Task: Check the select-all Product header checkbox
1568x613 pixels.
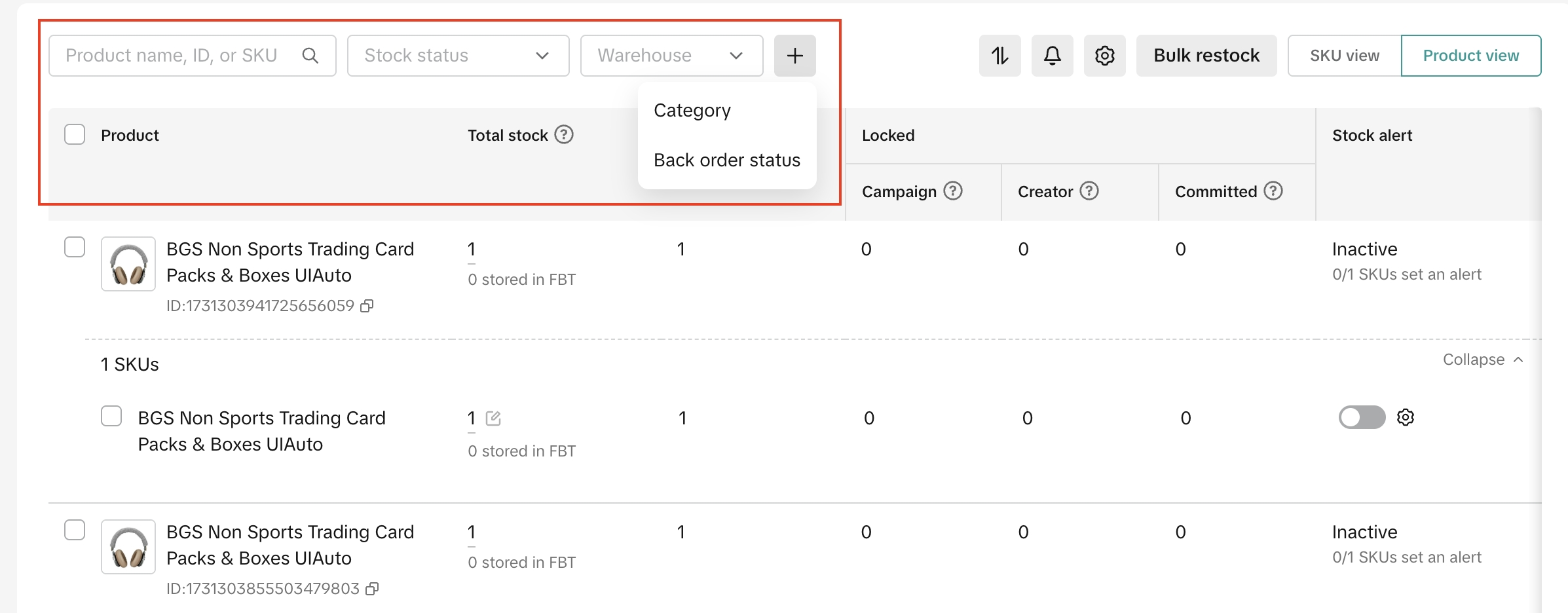Action: [x=75, y=135]
